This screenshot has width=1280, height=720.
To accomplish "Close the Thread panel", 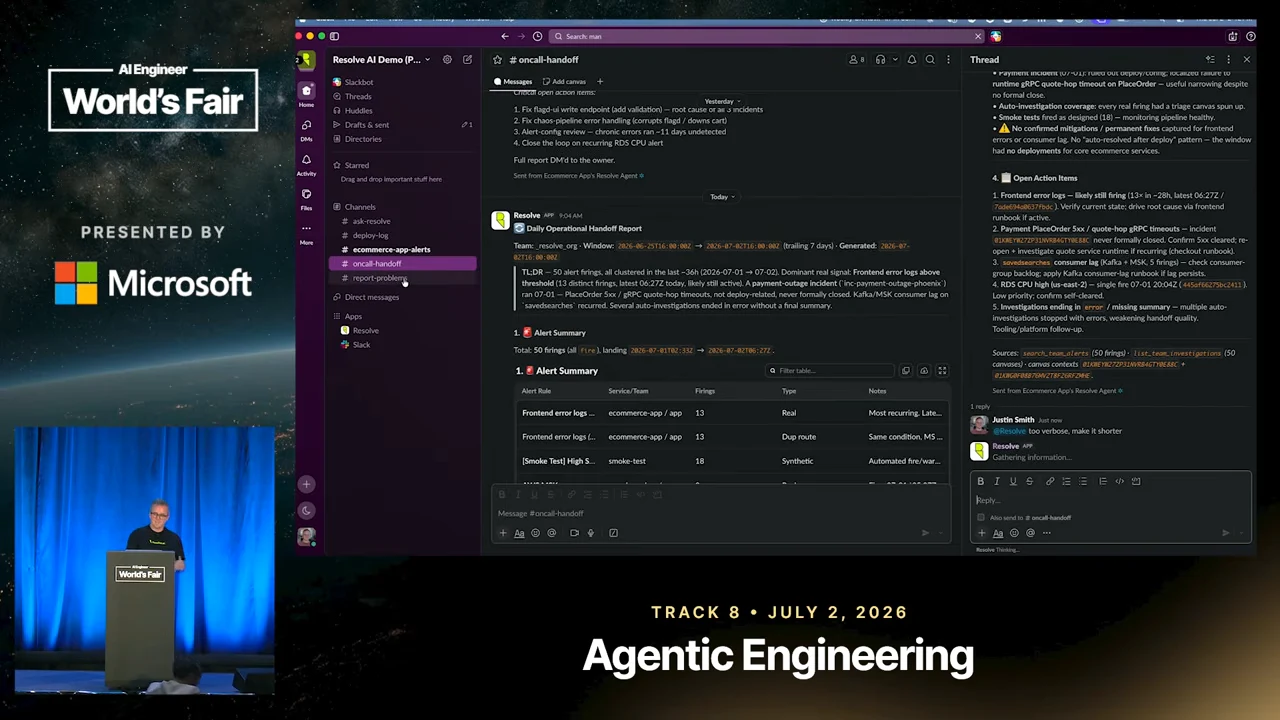I will [x=1246, y=60].
